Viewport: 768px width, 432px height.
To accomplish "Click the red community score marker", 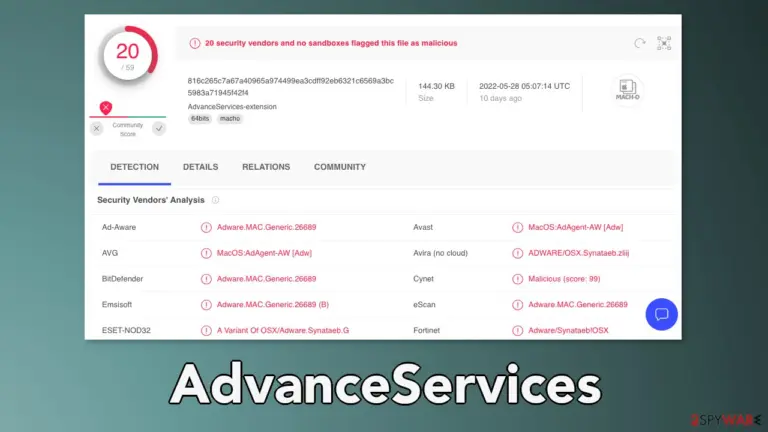I will pyautogui.click(x=106, y=107).
